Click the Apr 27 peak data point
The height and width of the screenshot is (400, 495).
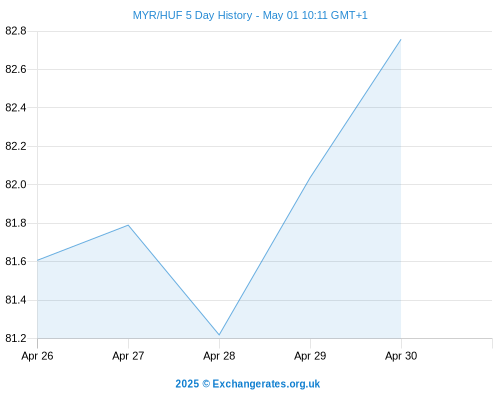point(128,225)
